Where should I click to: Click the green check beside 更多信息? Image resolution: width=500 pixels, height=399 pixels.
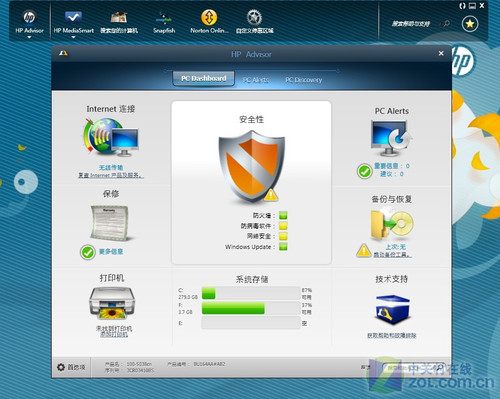88,252
